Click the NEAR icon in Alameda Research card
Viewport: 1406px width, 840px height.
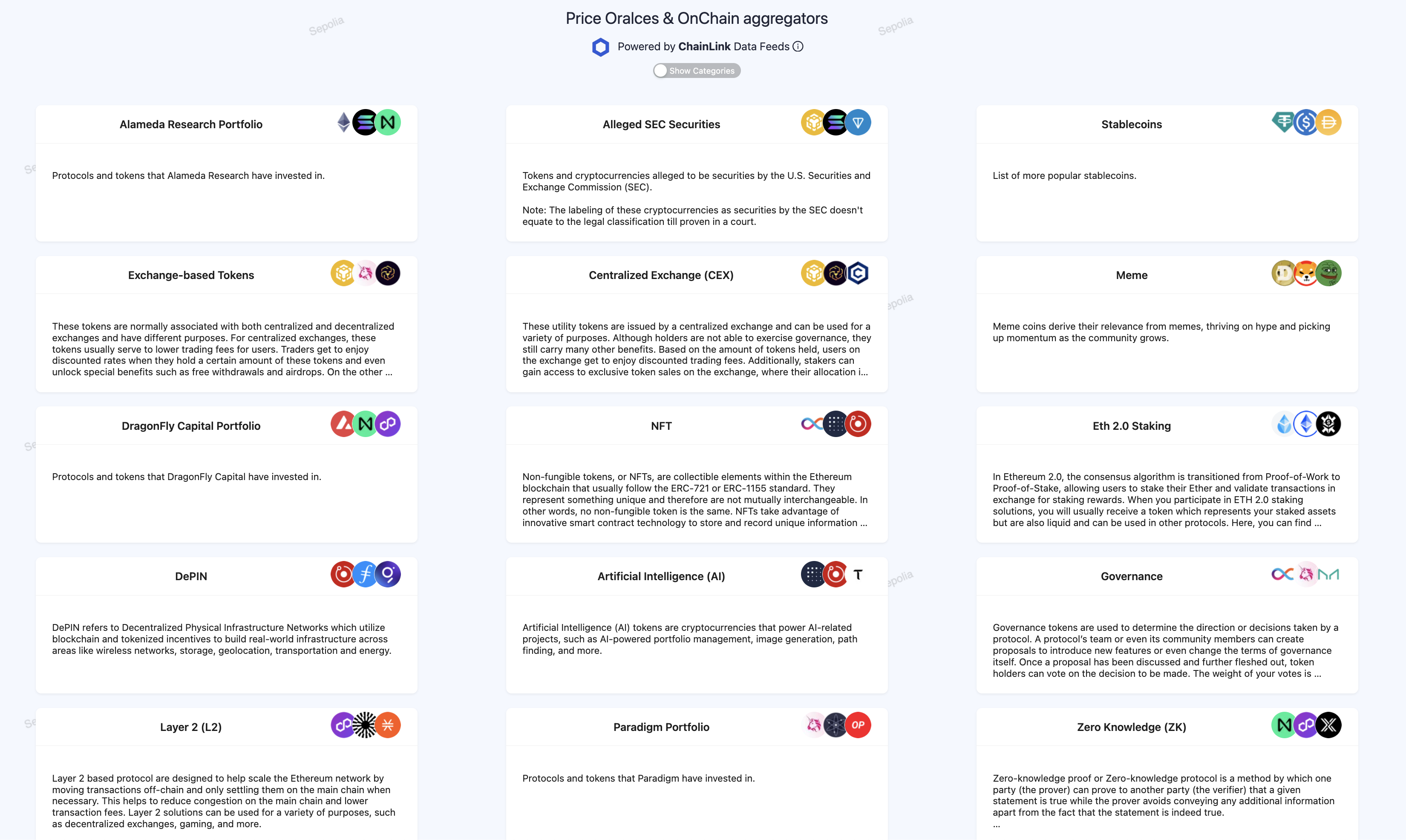pos(388,122)
